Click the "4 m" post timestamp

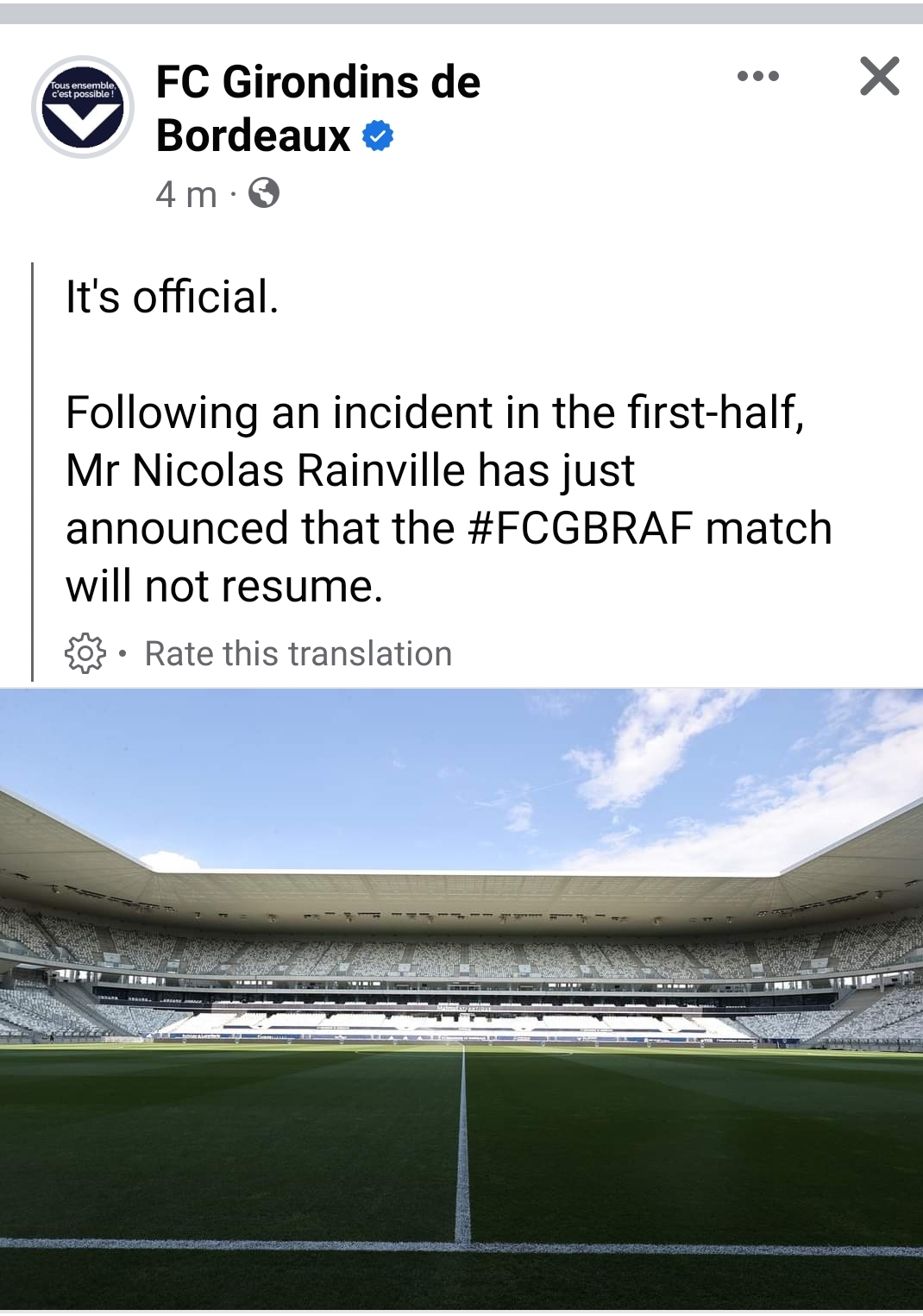(x=185, y=194)
